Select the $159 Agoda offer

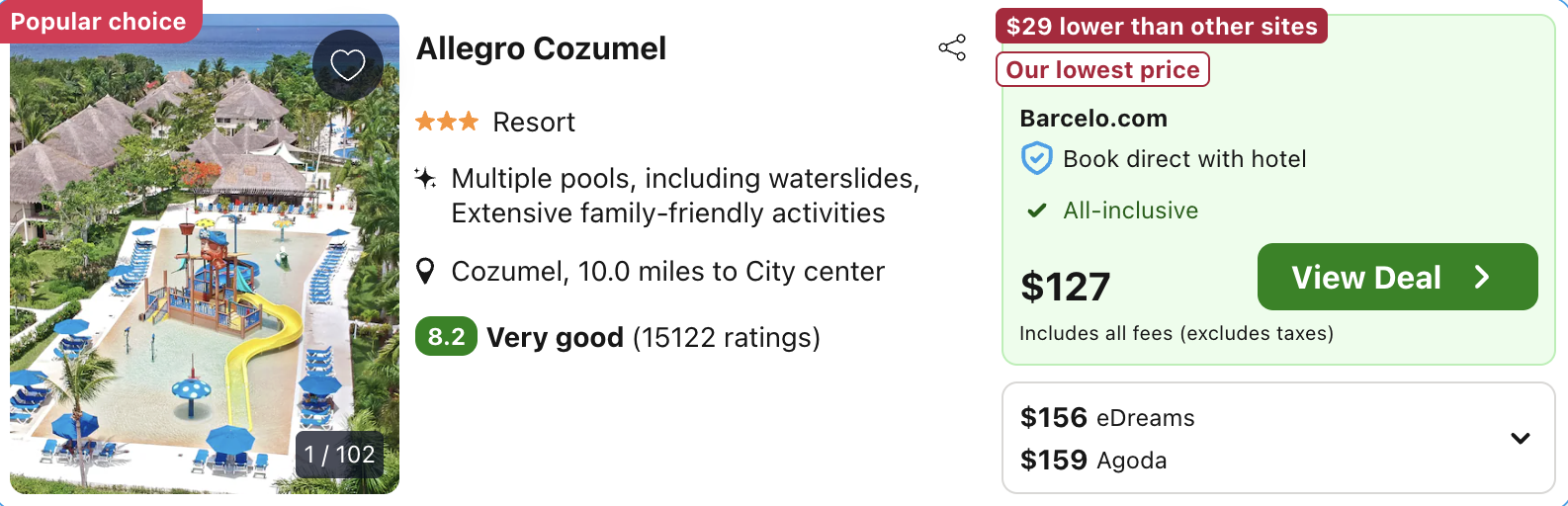1093,460
